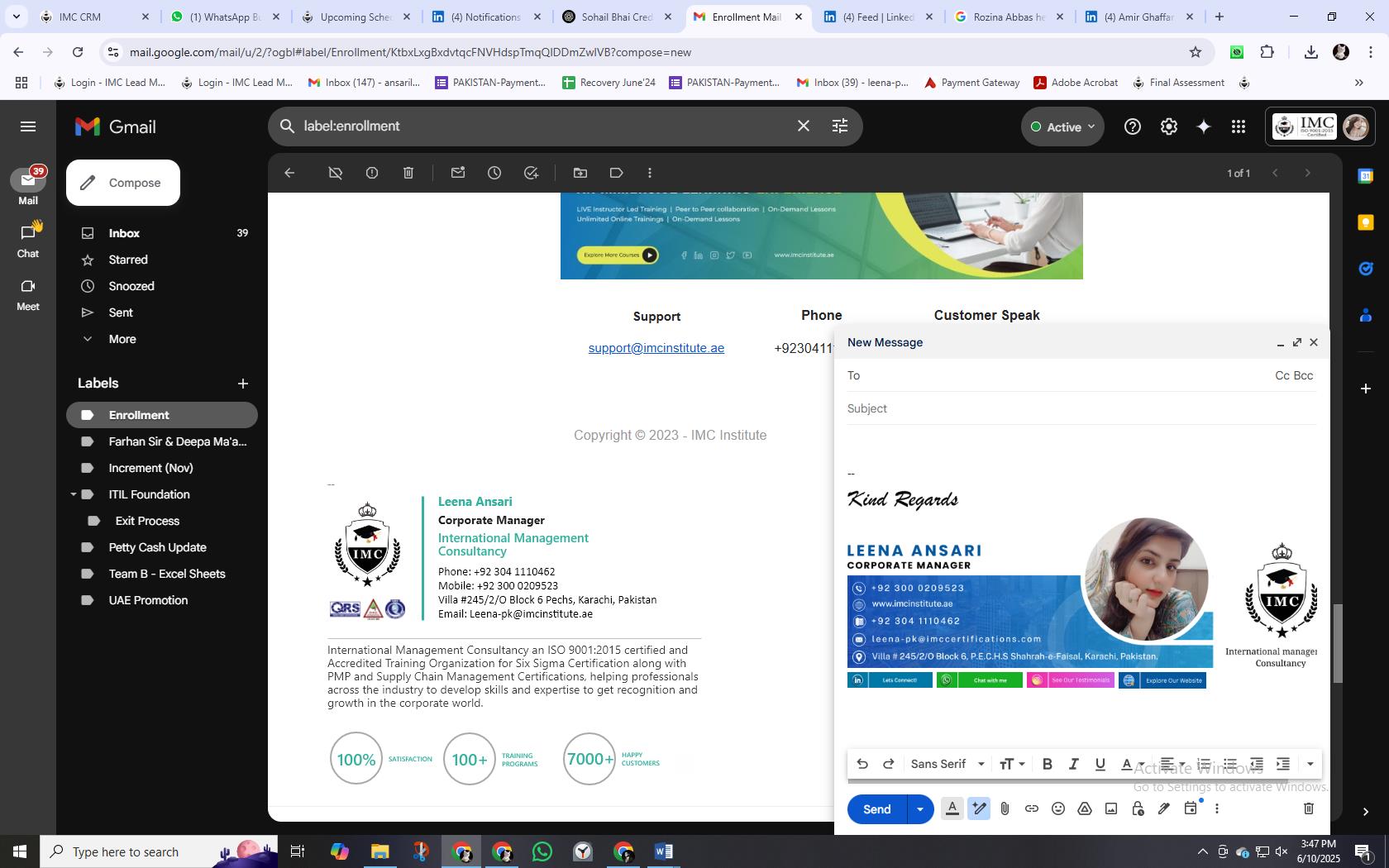The image size is (1389, 868).
Task: Open the Active status dropdown
Action: tap(1062, 126)
